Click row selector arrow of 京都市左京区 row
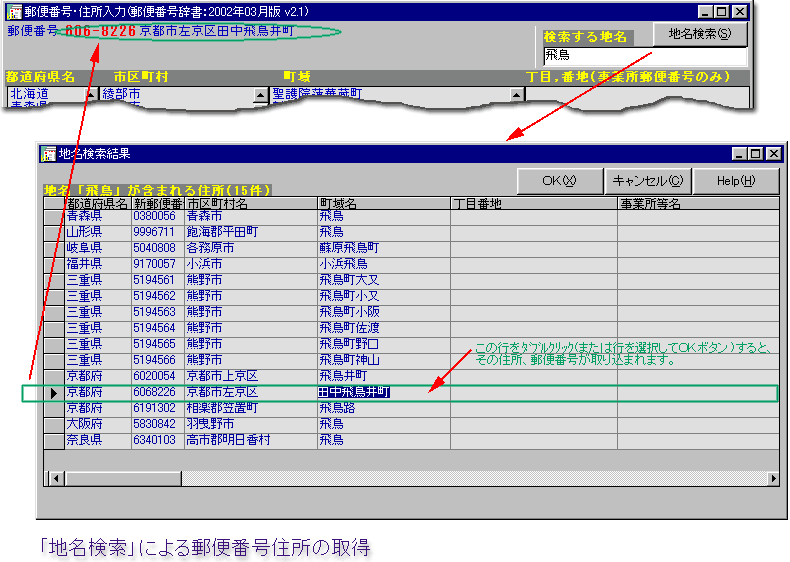The image size is (790, 562). 54,392
